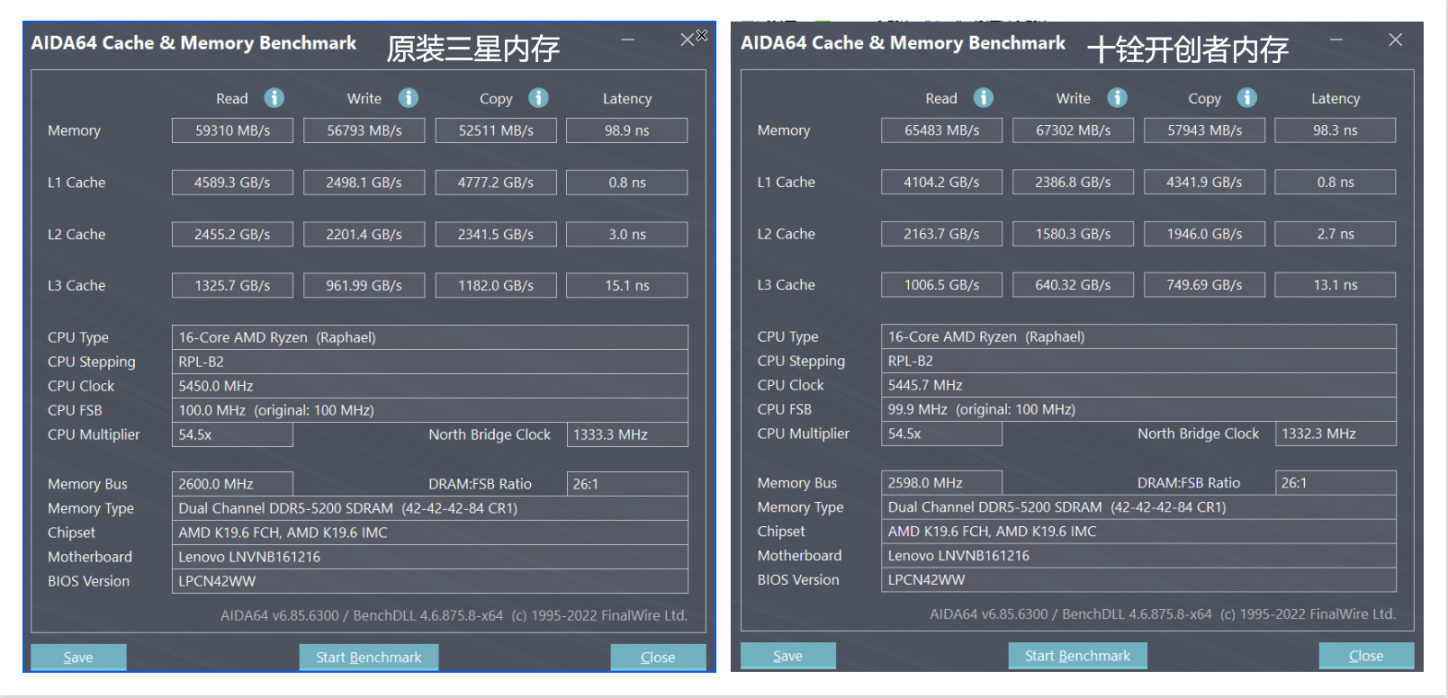Select Memory read value 59310 MB/s
Screen dimensions: 1448x698
tap(232, 130)
